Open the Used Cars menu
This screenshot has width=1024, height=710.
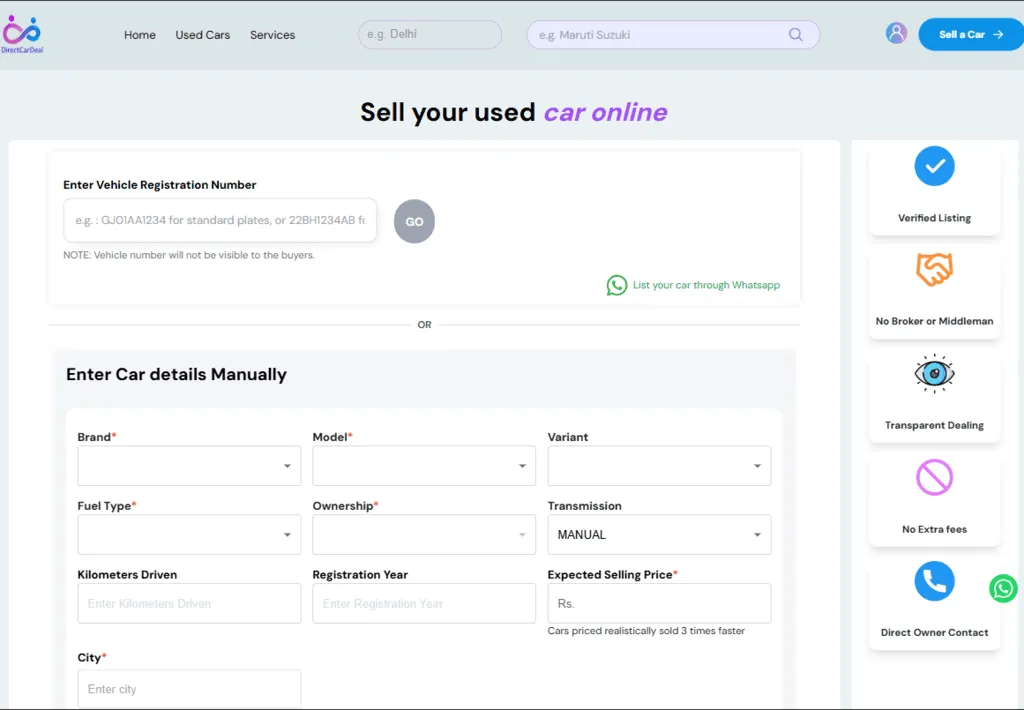[202, 35]
